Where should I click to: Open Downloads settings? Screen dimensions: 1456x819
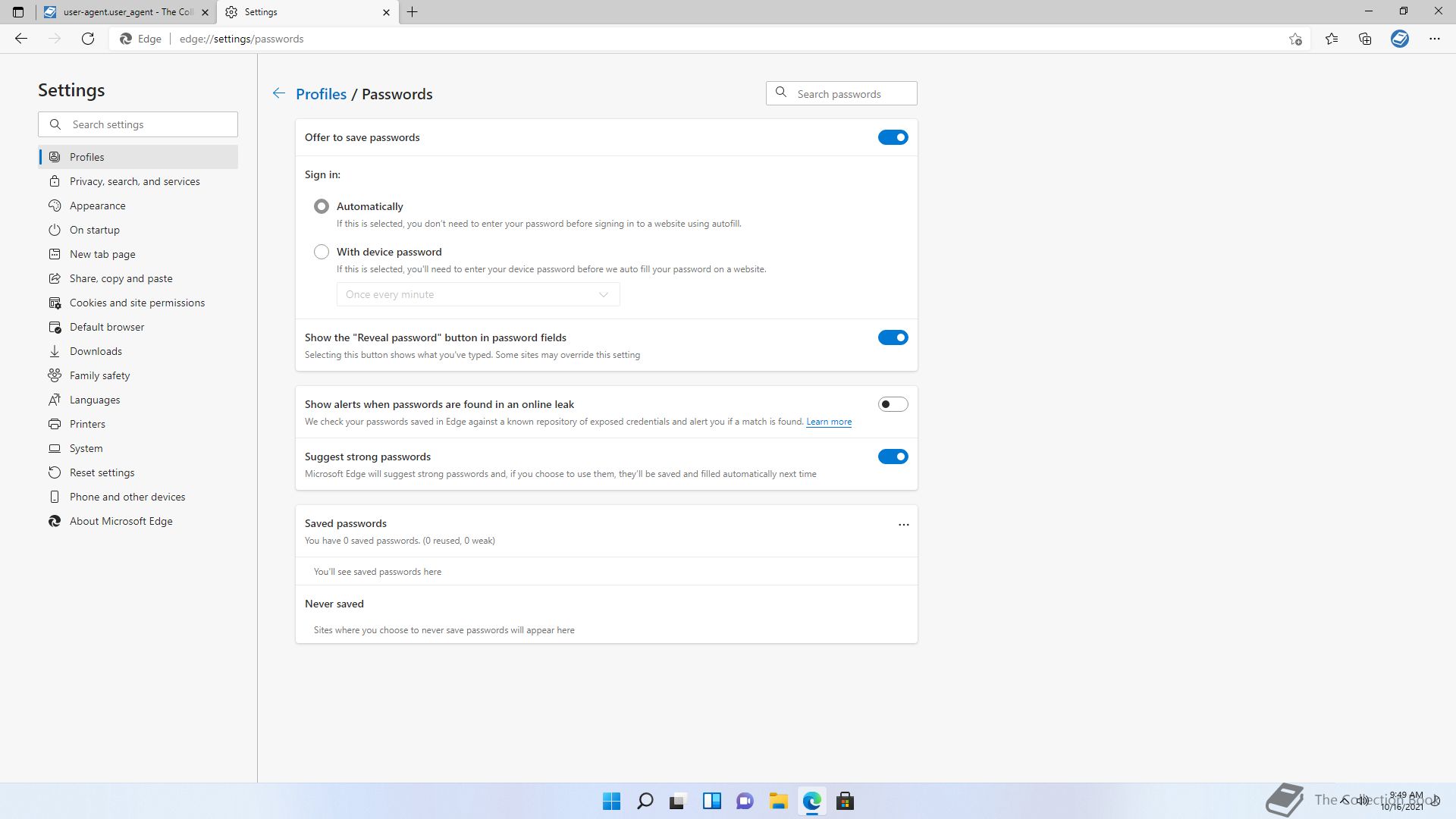(138, 351)
